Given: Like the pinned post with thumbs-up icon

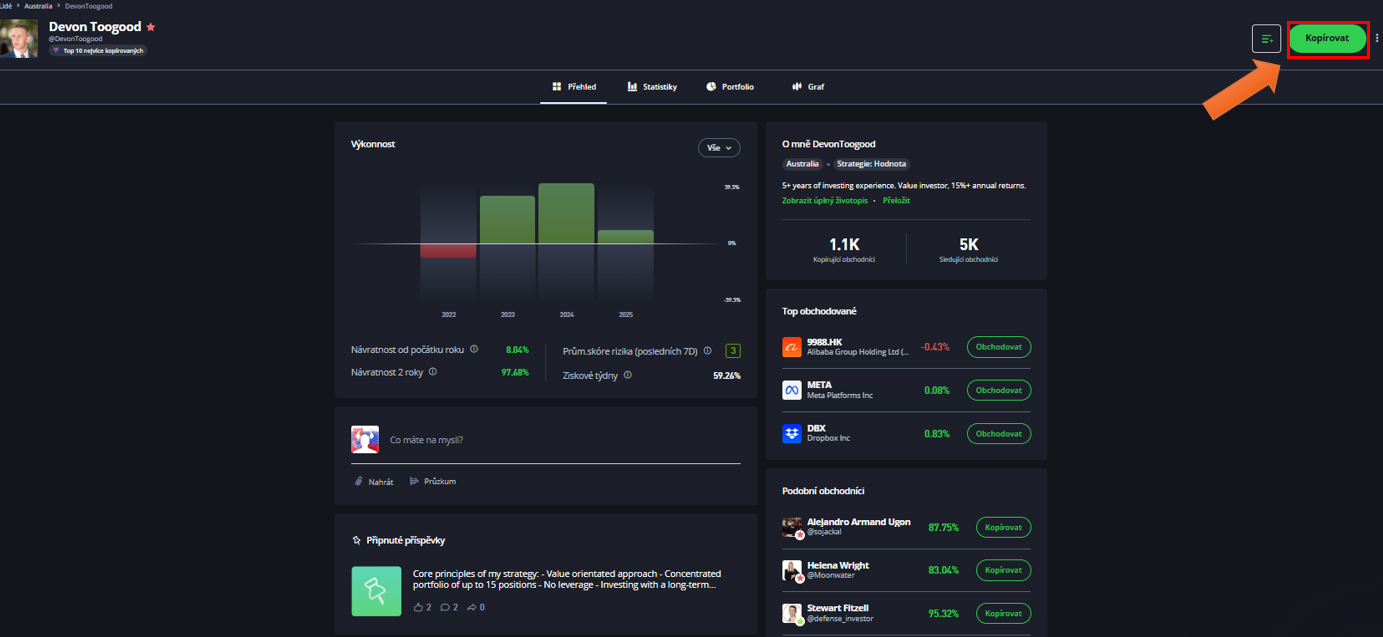Looking at the screenshot, I should 419,607.
